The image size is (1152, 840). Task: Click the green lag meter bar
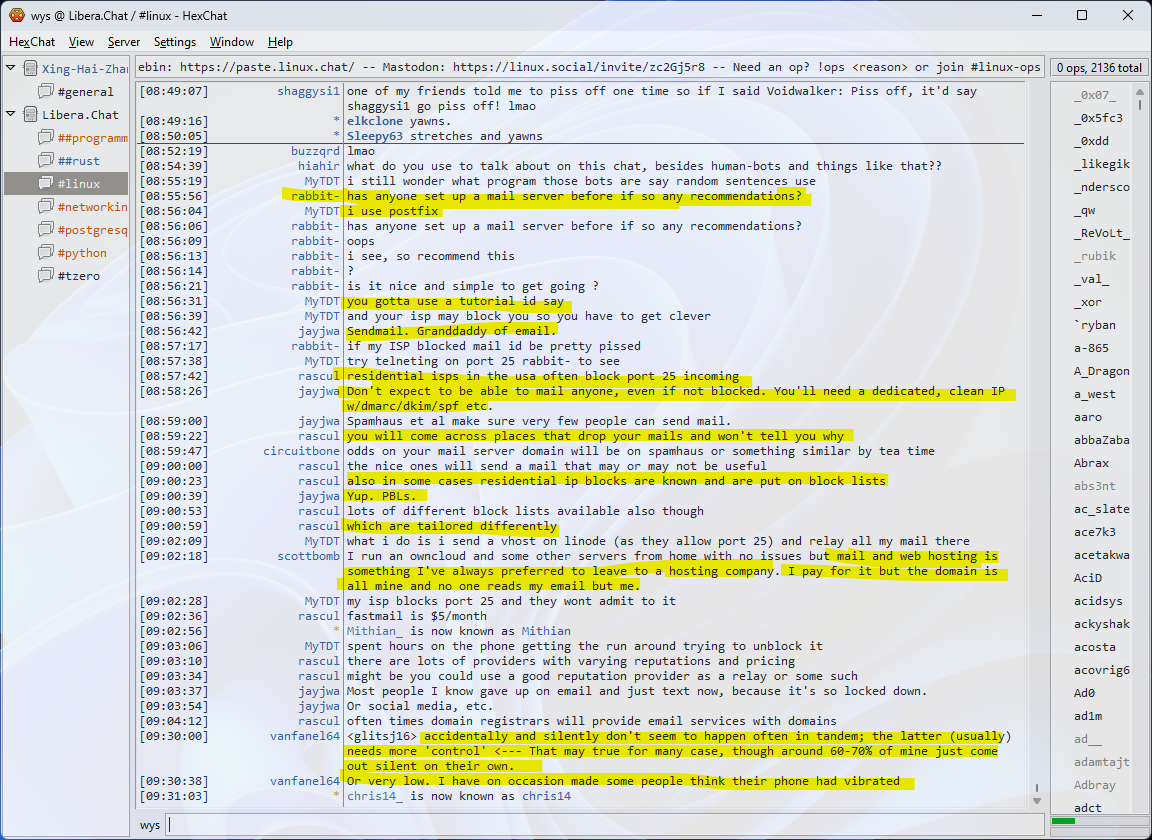(1064, 821)
